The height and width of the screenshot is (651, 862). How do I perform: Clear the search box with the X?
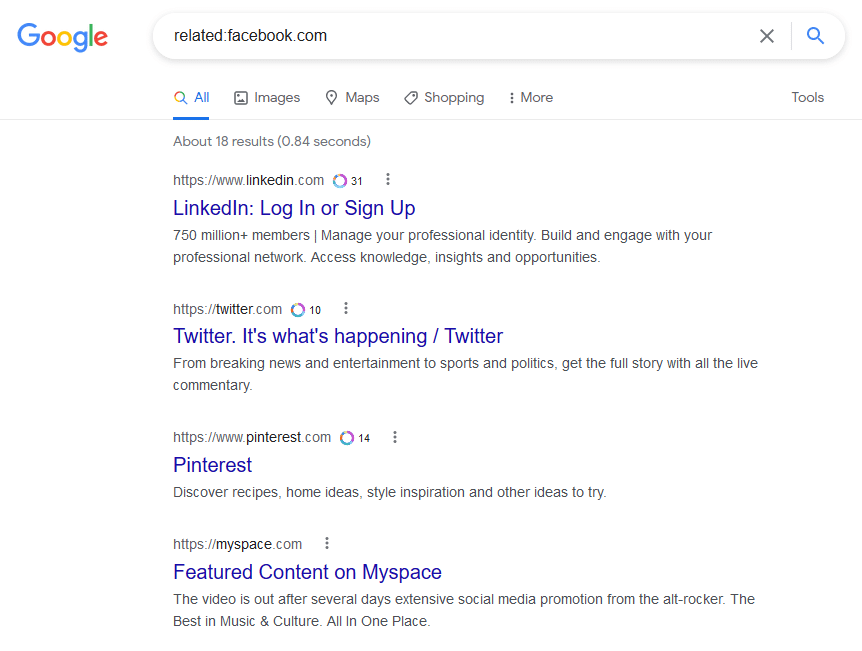tap(767, 36)
